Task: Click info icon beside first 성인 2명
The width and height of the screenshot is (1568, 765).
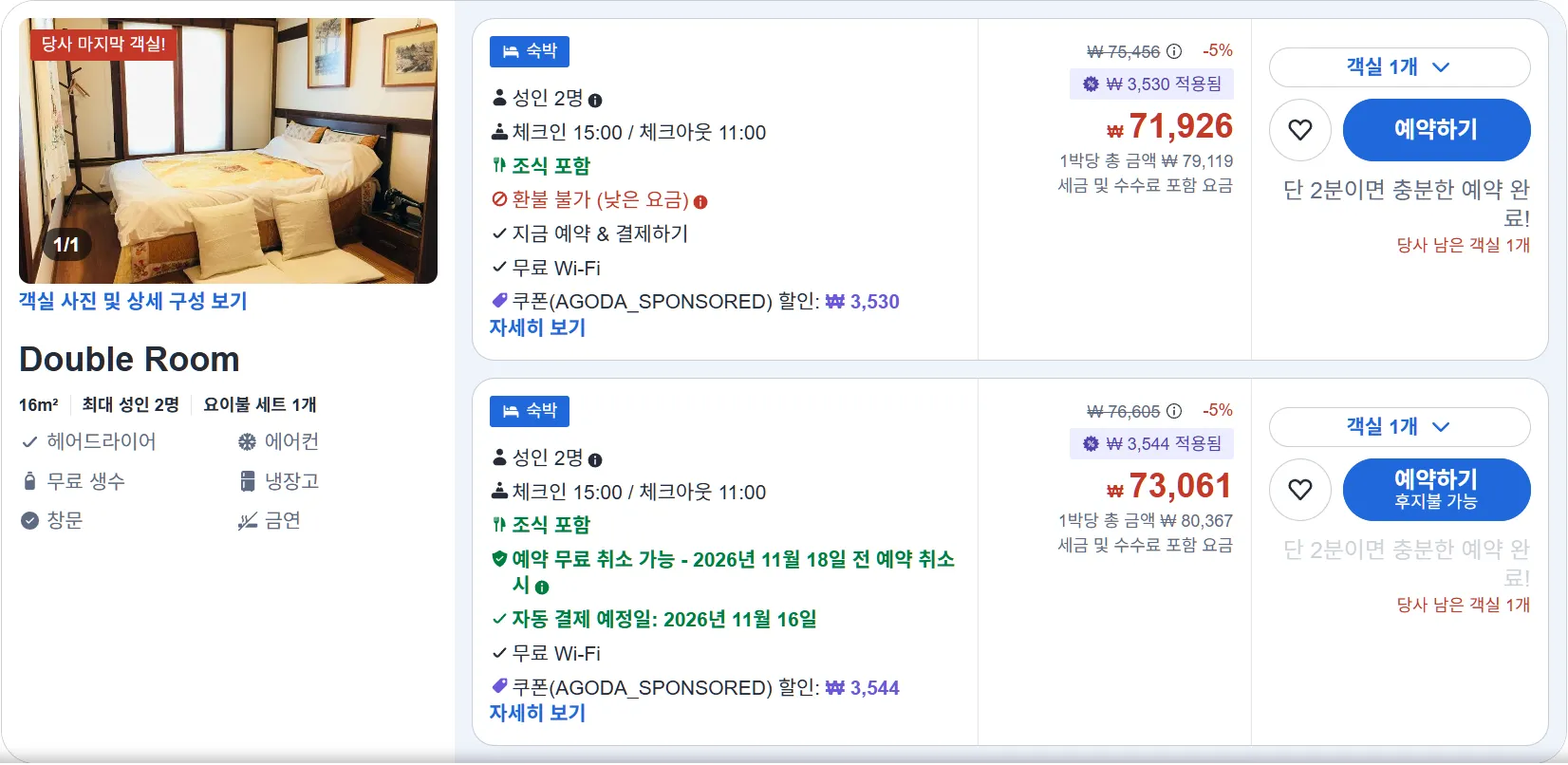Action: coord(595,101)
